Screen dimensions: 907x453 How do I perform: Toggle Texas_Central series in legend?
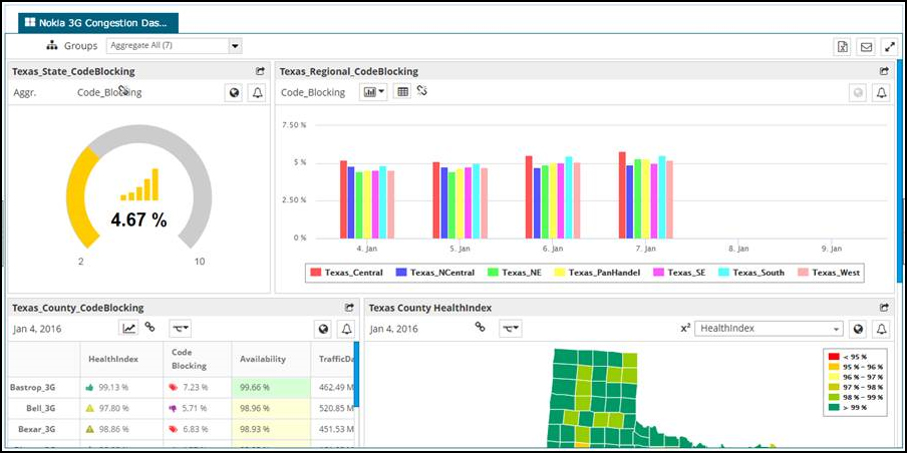346,272
